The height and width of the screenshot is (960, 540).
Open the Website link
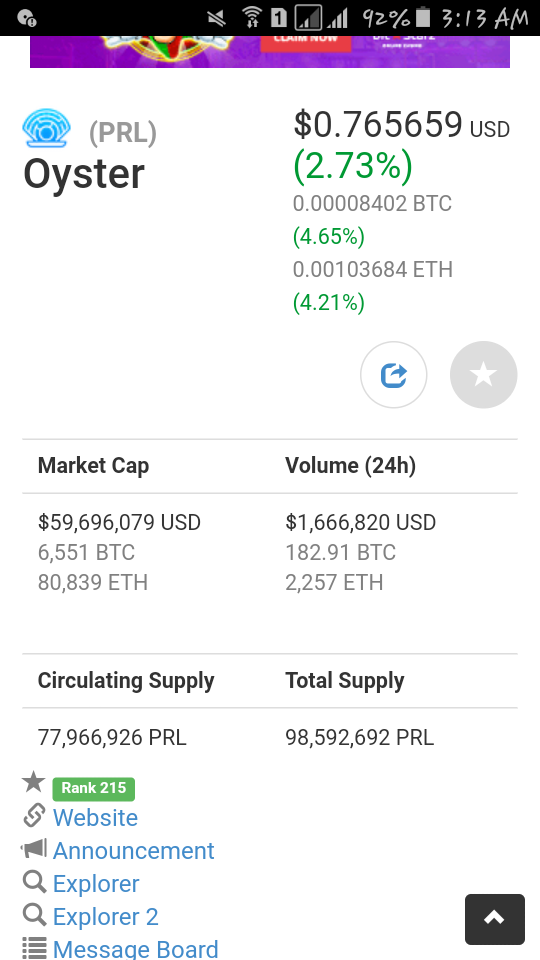(96, 817)
